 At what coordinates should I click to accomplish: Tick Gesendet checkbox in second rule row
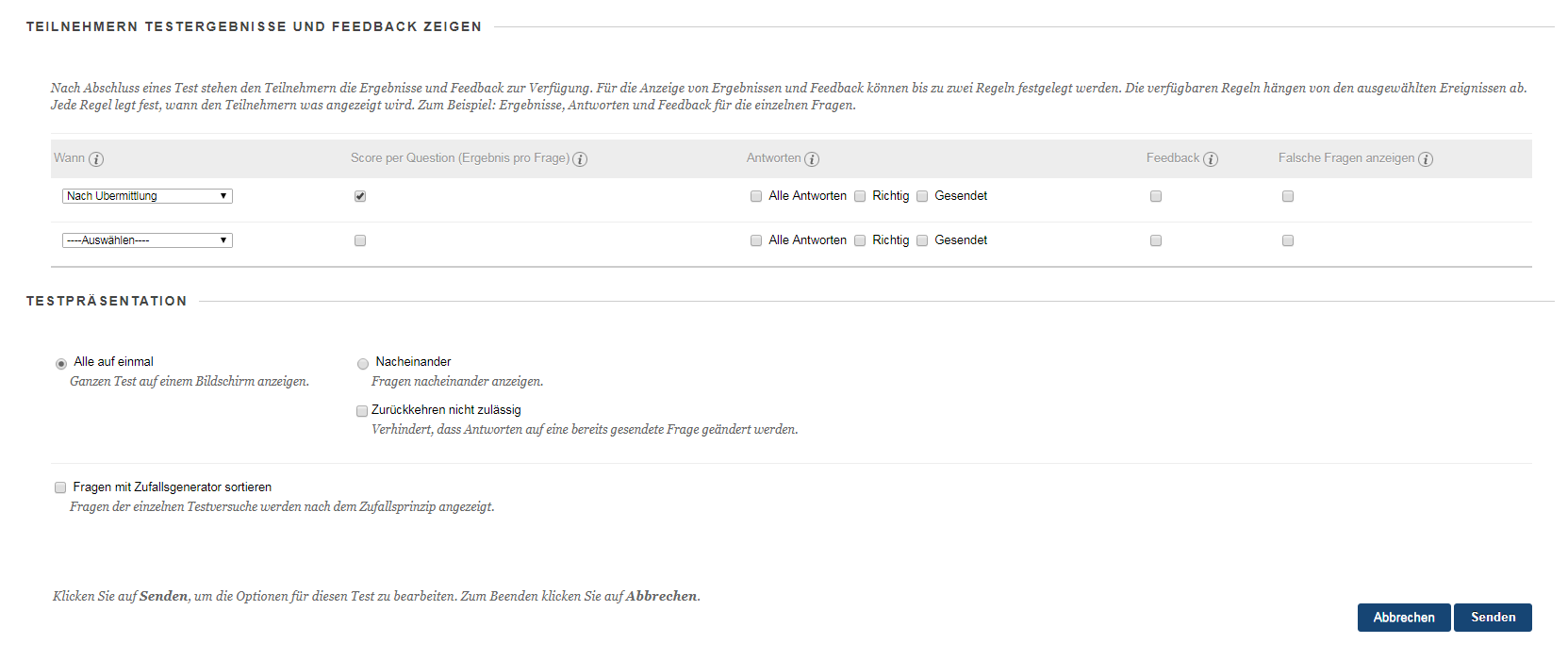[x=922, y=240]
